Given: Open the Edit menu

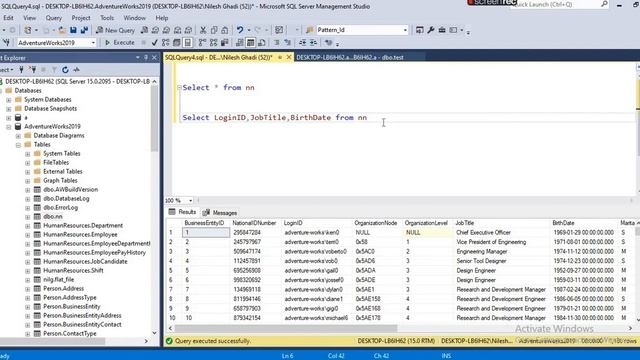Looking at the screenshot, I should 8,18.
